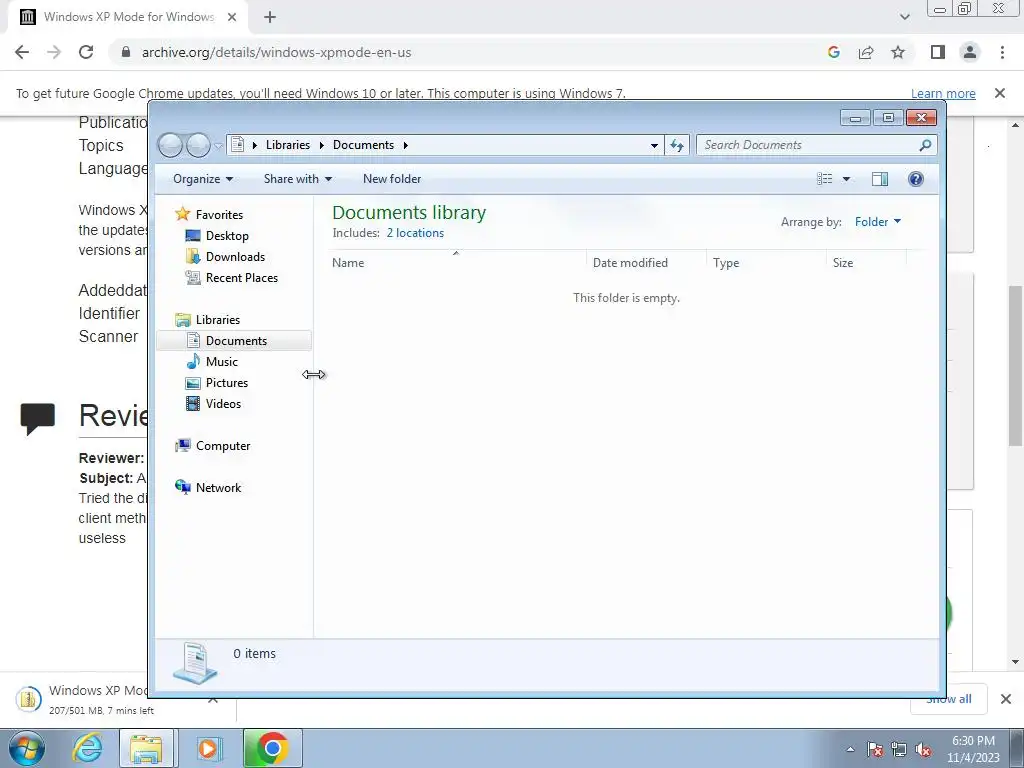Refresh the Documents folder view
Viewport: 1024px width, 768px height.
tap(677, 145)
